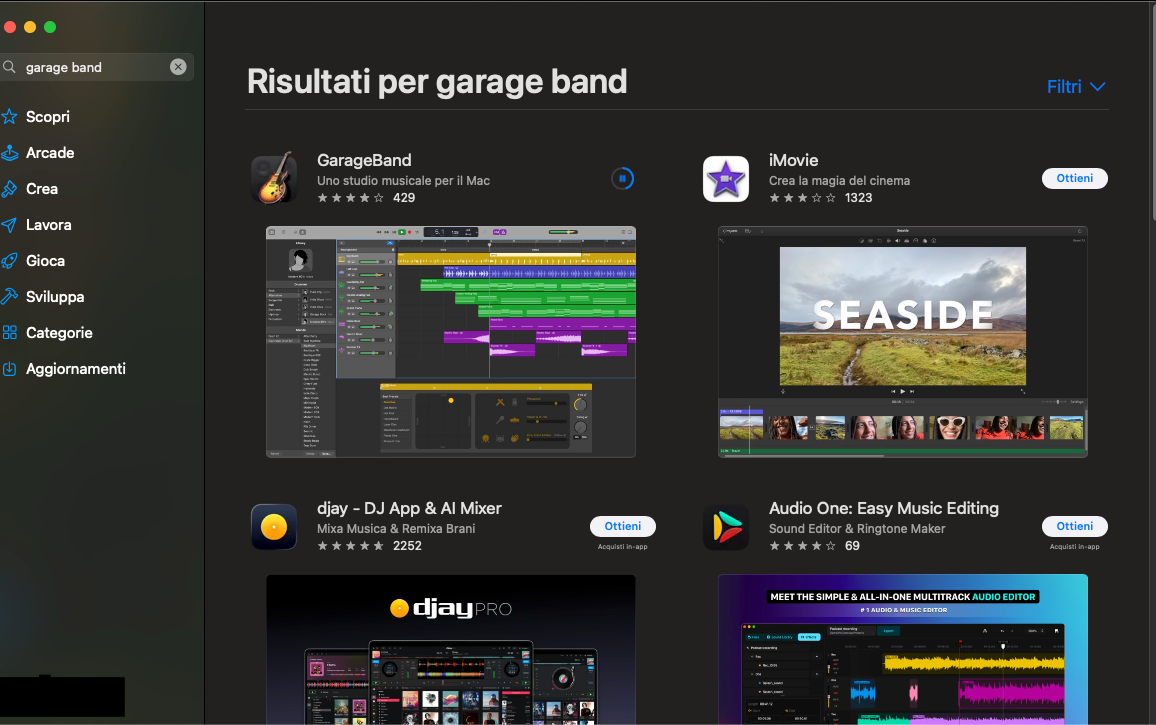
Task: Open djay - DJ App & AI Mixer title
Action: (409, 508)
